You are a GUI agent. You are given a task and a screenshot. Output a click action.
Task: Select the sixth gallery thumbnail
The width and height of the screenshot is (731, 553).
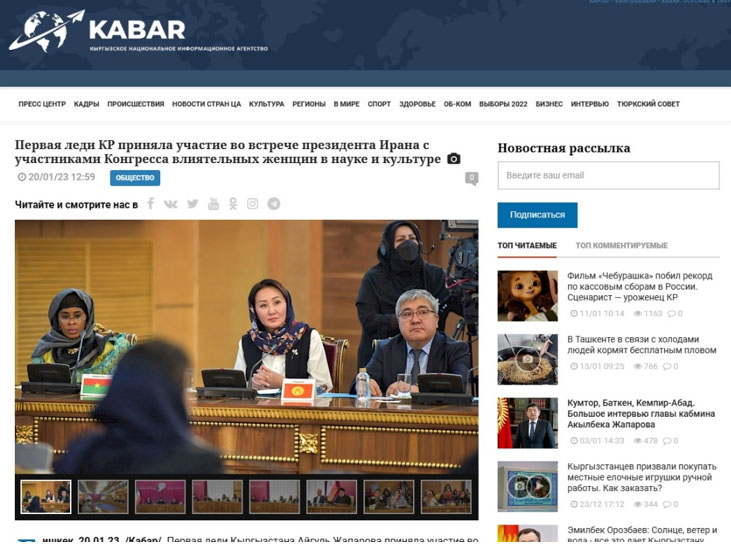tap(331, 497)
